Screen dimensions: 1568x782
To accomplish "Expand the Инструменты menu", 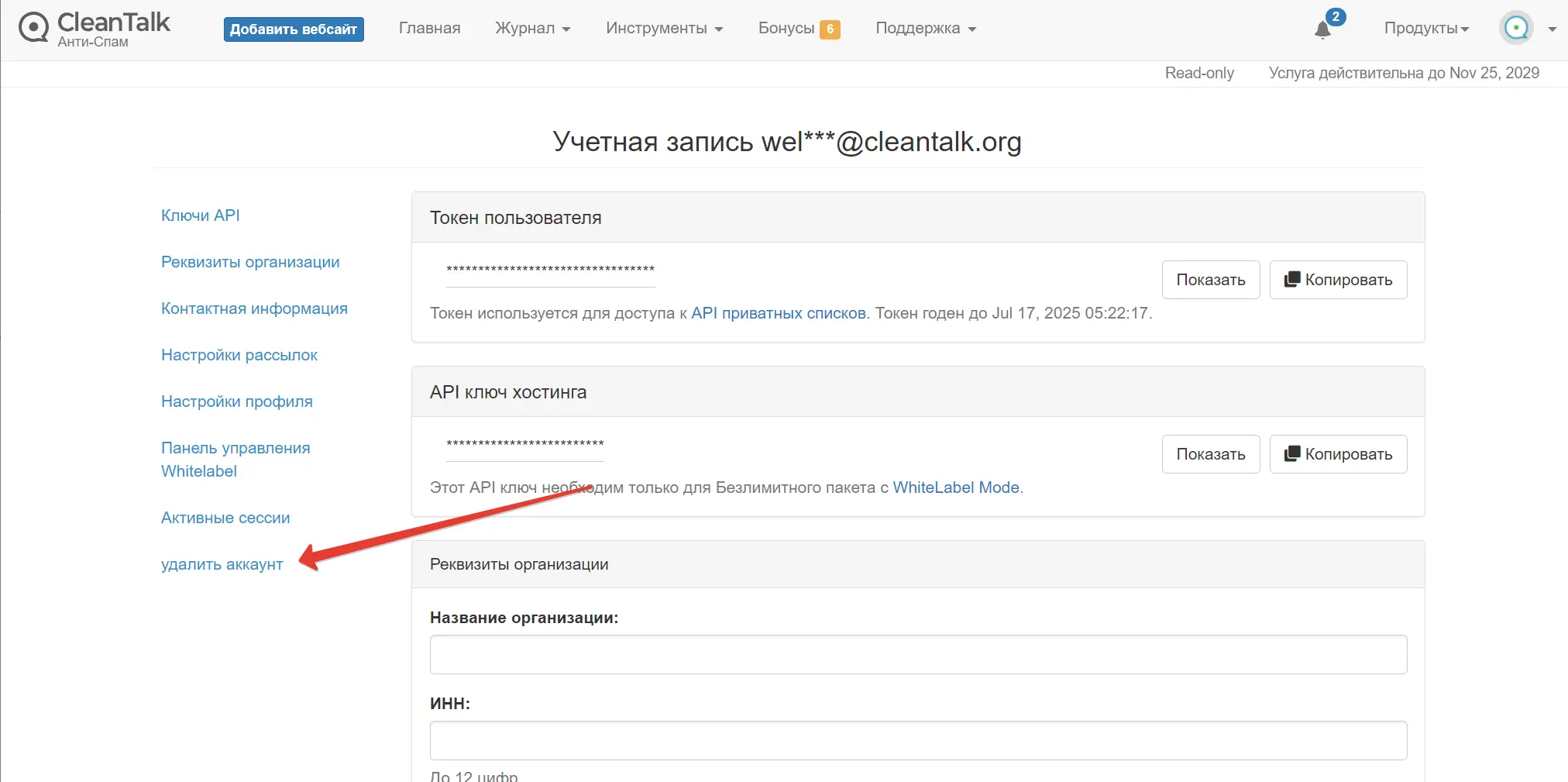I will 665,29.
